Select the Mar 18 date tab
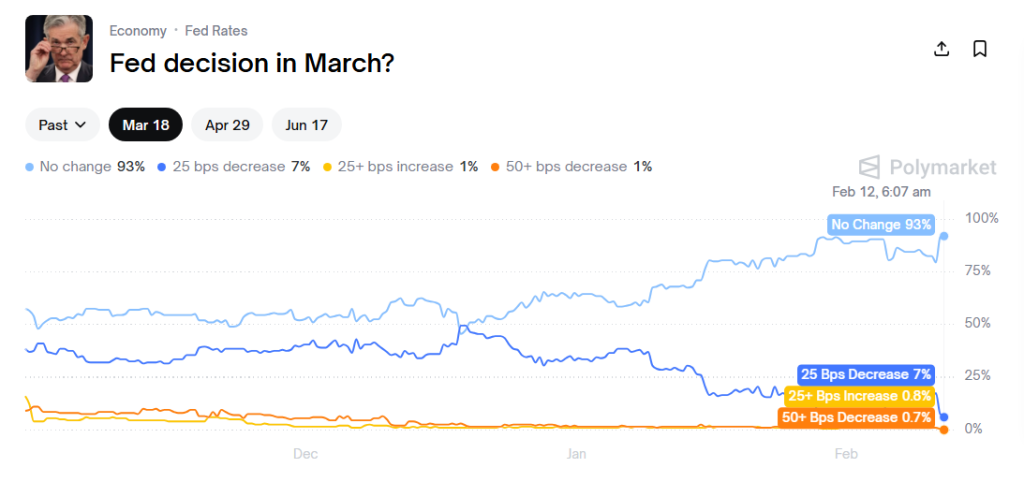This screenshot has height=482, width=1024. [146, 125]
